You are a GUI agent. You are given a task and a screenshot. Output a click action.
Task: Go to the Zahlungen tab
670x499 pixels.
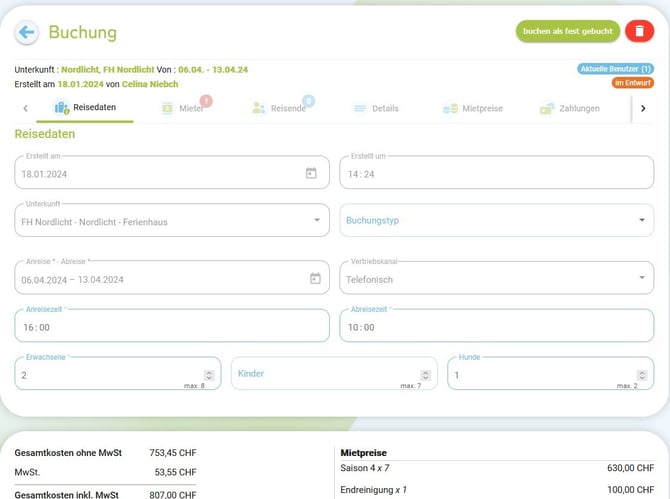570,108
